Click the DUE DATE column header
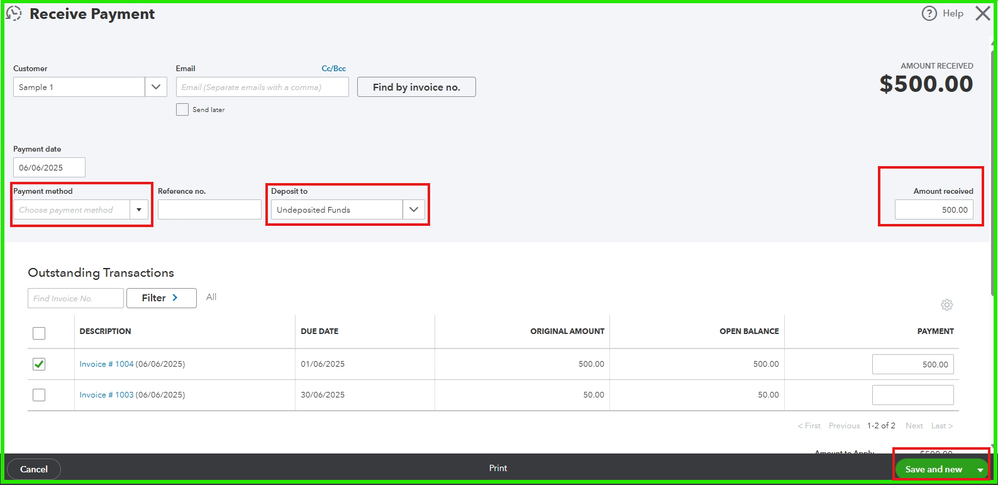 (320, 331)
